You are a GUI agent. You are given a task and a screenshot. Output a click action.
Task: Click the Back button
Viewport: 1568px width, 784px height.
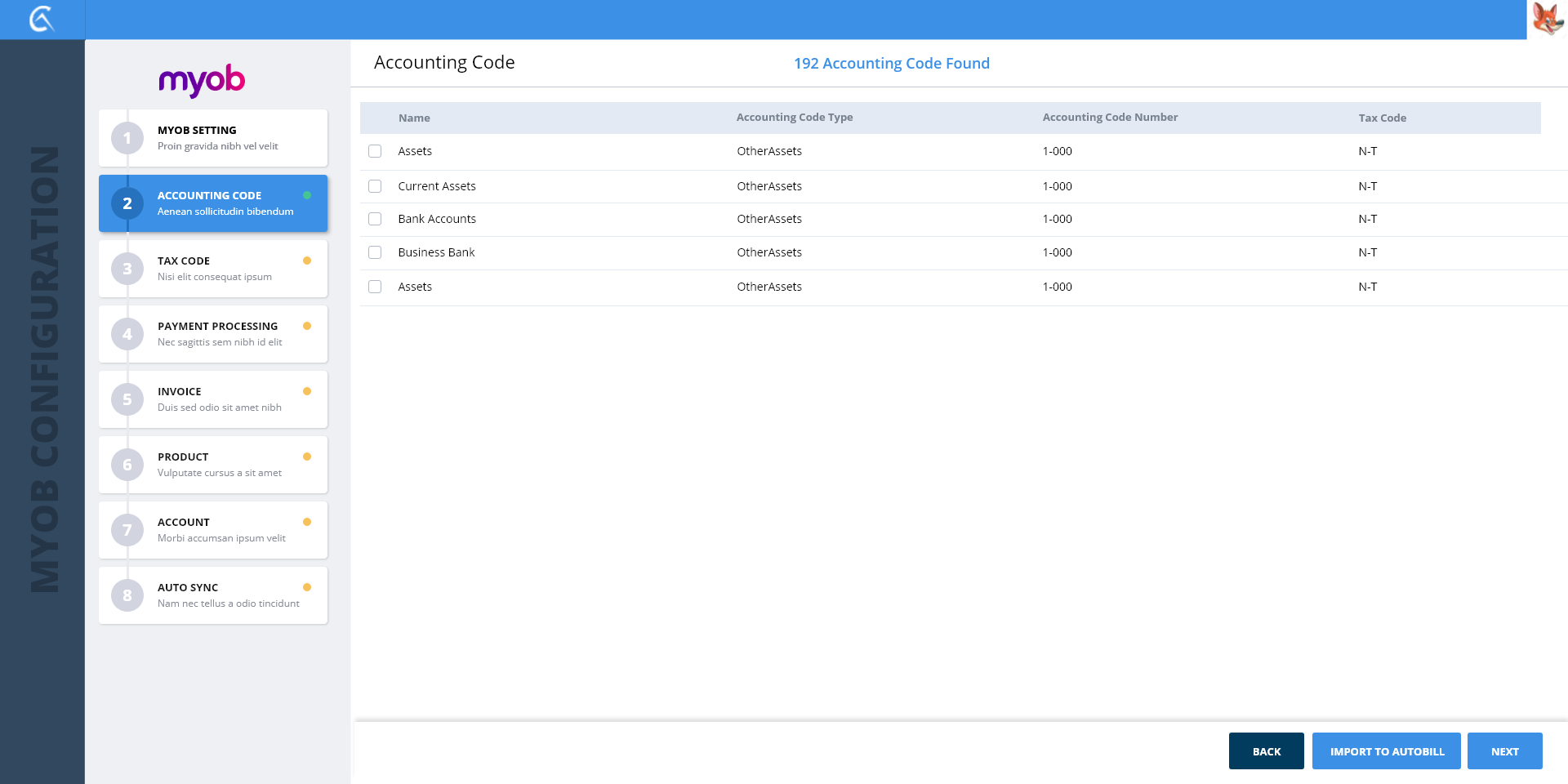point(1266,751)
